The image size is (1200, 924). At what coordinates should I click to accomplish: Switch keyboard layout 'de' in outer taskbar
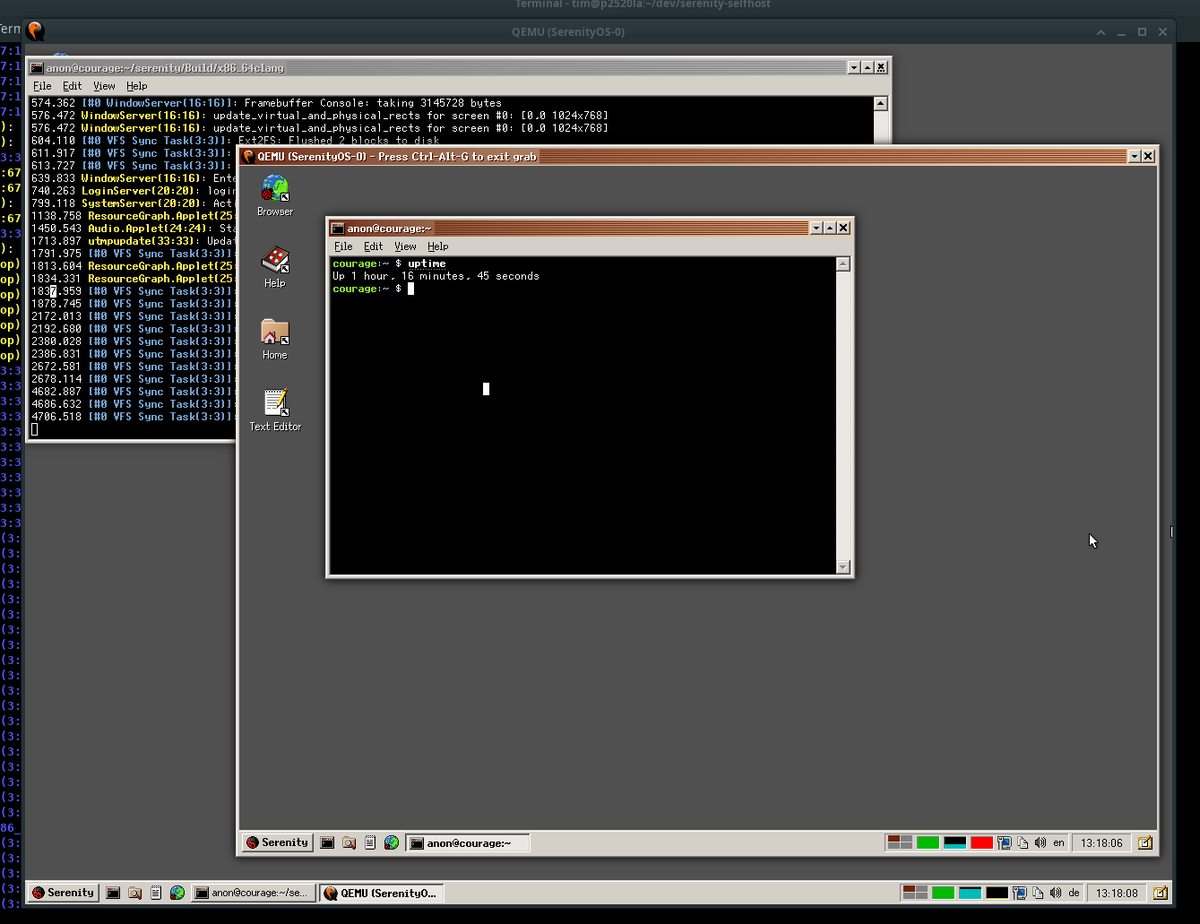coord(1074,892)
